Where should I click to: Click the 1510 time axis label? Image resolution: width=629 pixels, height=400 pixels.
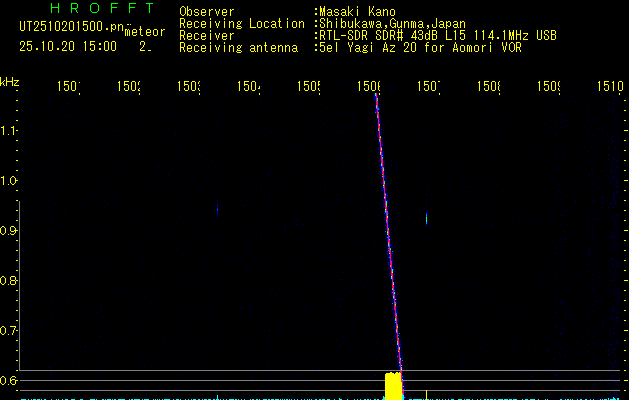point(609,87)
